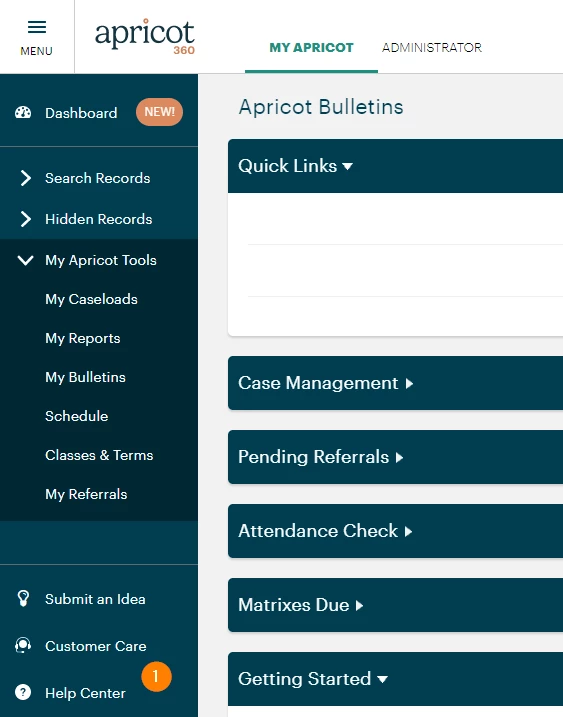The image size is (563, 717).
Task: Click the Dashboard gauge icon
Action: point(23,112)
